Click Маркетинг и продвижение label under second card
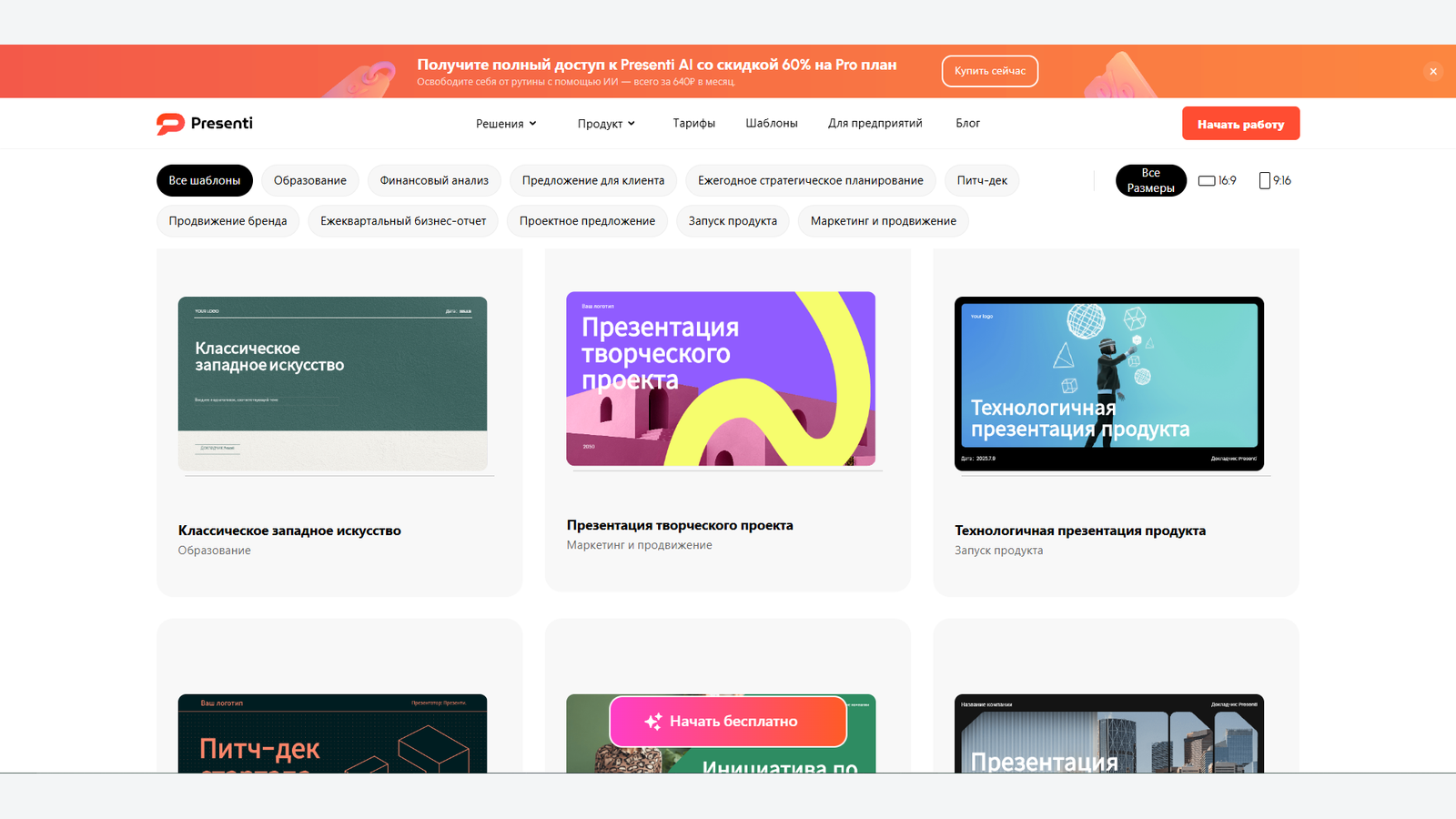Screen dimensions: 1456x819 point(639,545)
